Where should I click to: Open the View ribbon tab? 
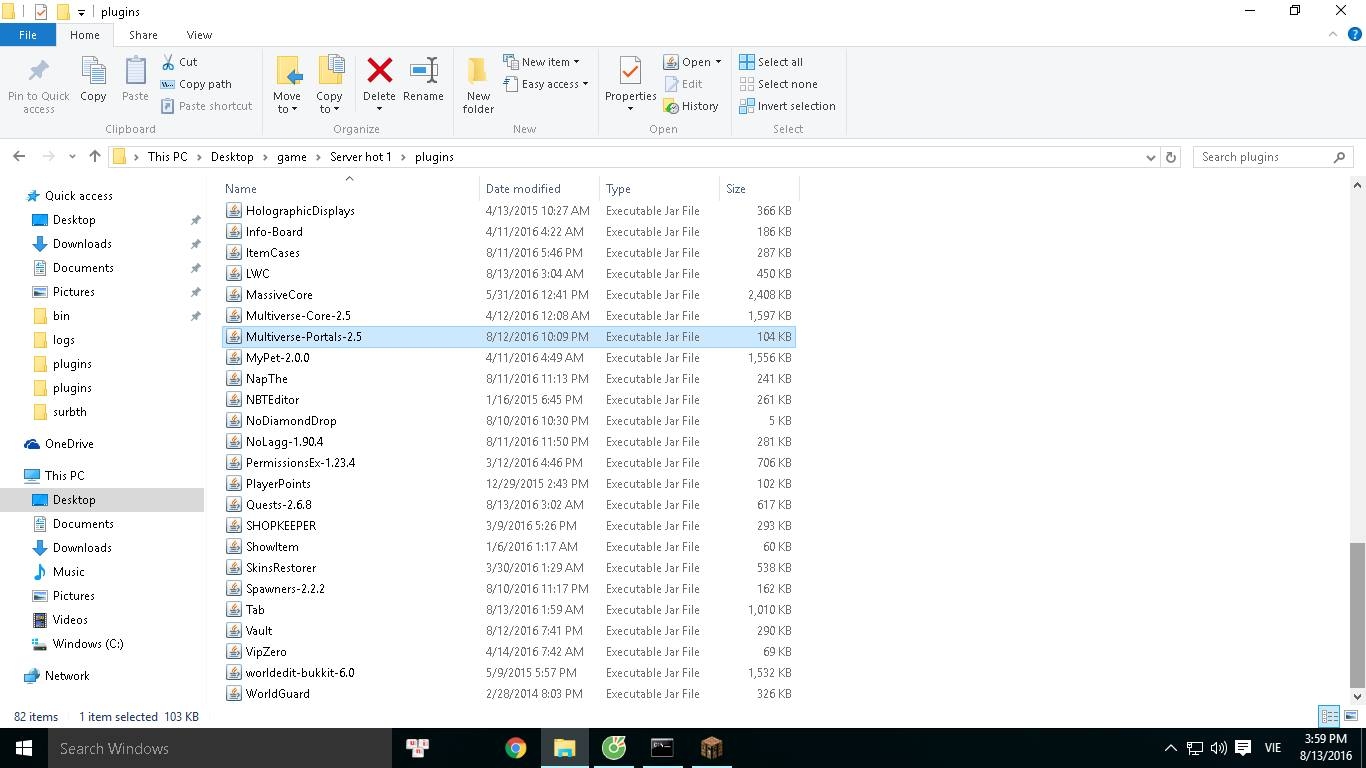tap(199, 35)
